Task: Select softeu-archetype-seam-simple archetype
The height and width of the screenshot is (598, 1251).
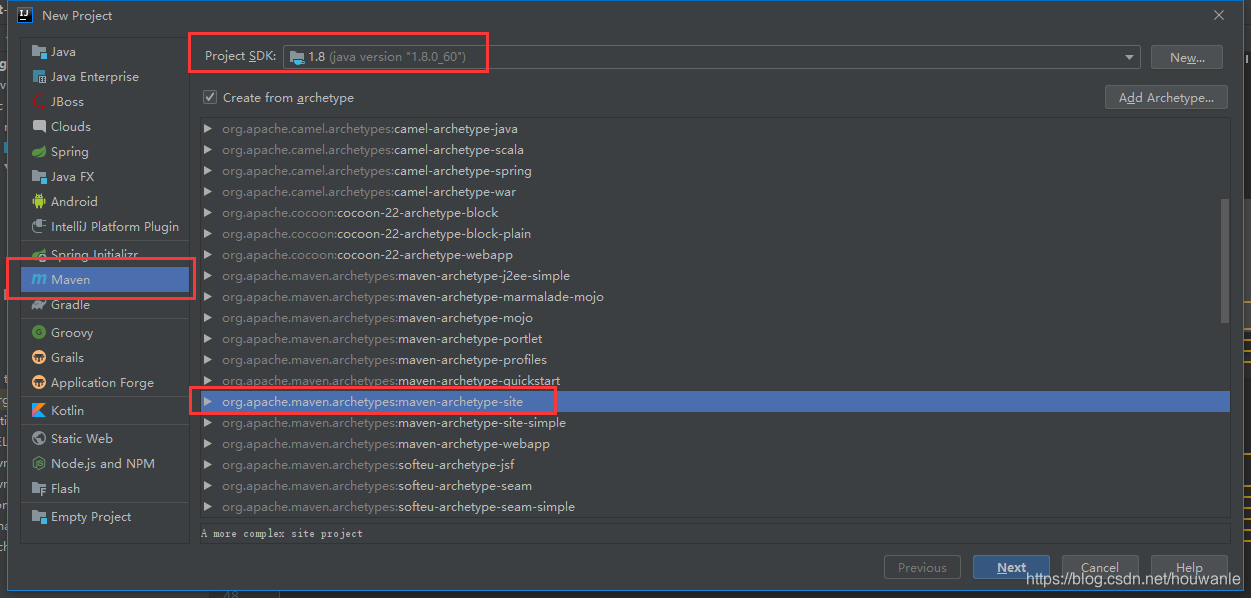Action: click(x=714, y=506)
